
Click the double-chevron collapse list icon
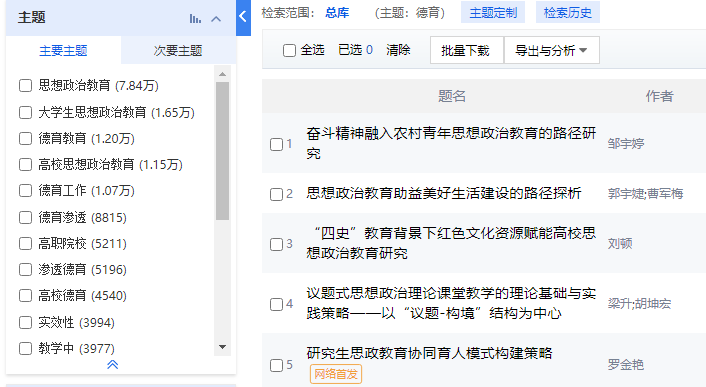[x=113, y=364]
